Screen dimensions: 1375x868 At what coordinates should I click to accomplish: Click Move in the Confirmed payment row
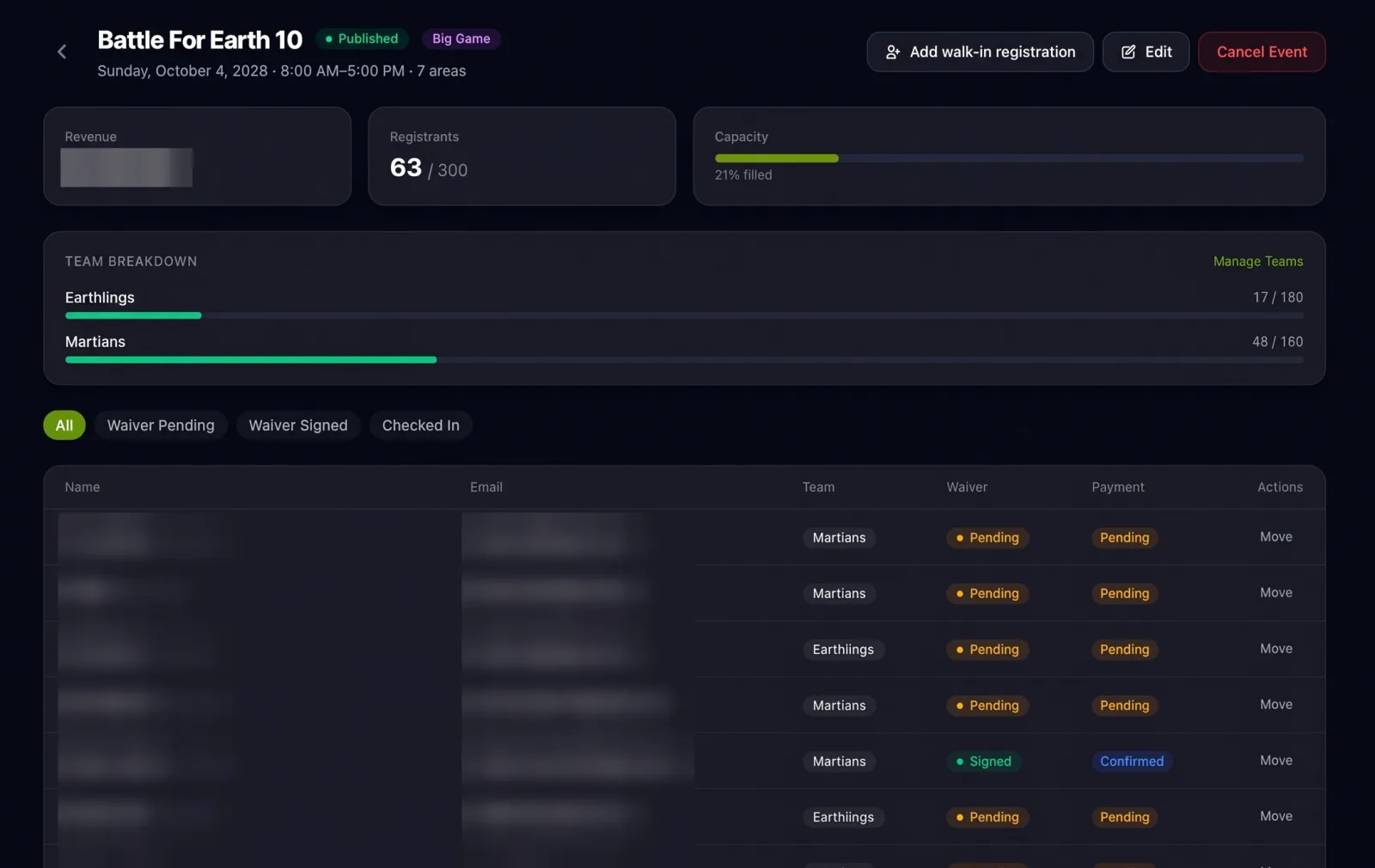click(1275, 761)
